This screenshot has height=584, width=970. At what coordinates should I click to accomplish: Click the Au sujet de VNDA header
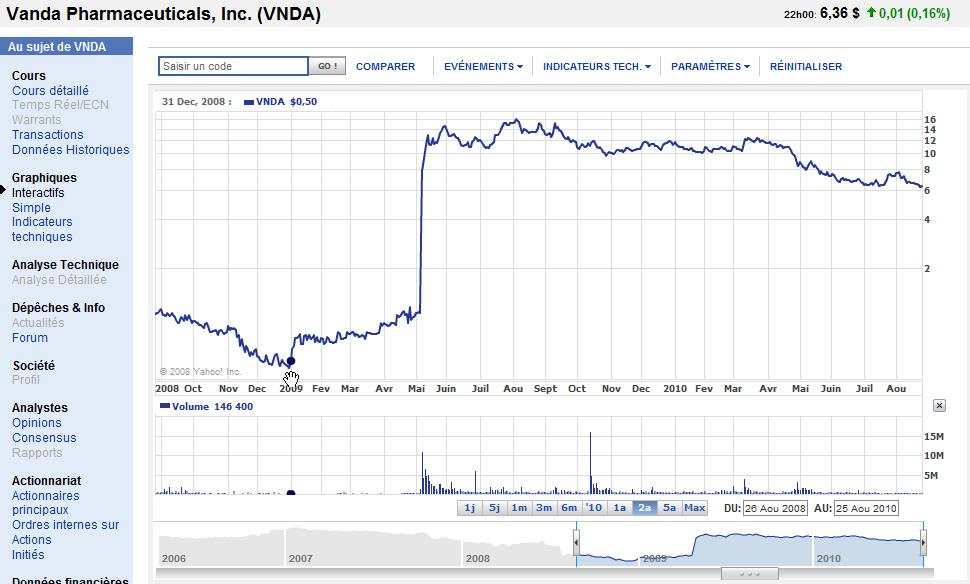(x=66, y=46)
